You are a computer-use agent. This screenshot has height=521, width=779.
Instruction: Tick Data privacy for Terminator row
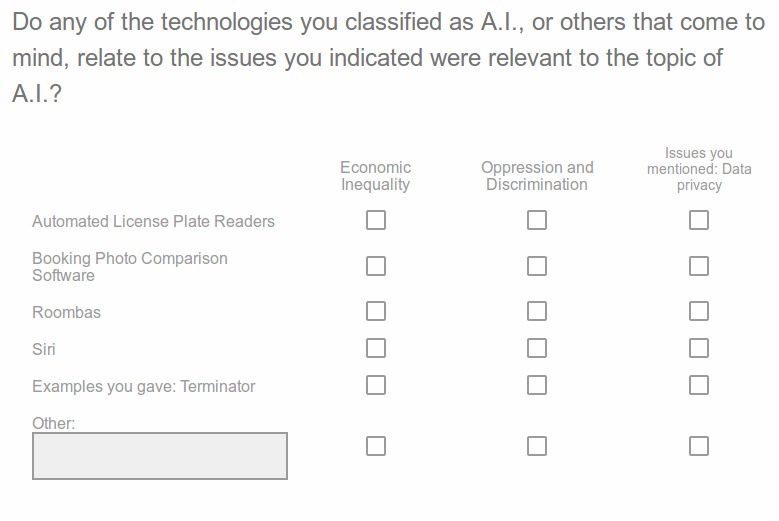pyautogui.click(x=699, y=385)
